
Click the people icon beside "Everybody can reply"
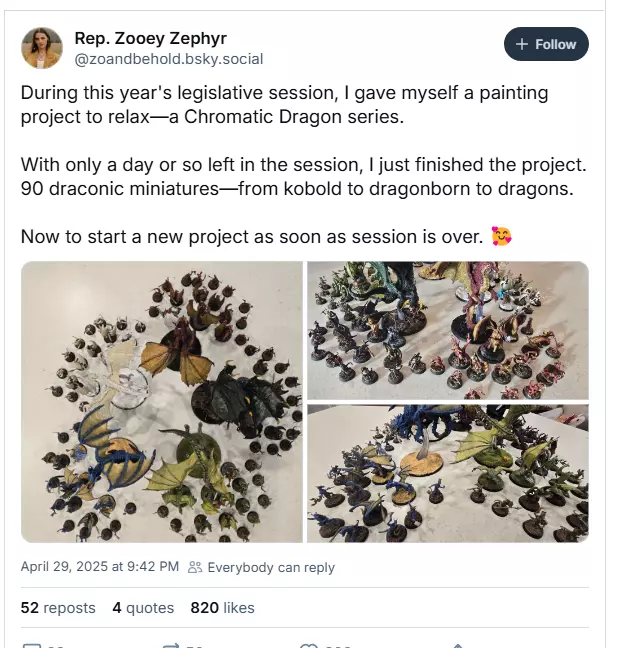[195, 567]
